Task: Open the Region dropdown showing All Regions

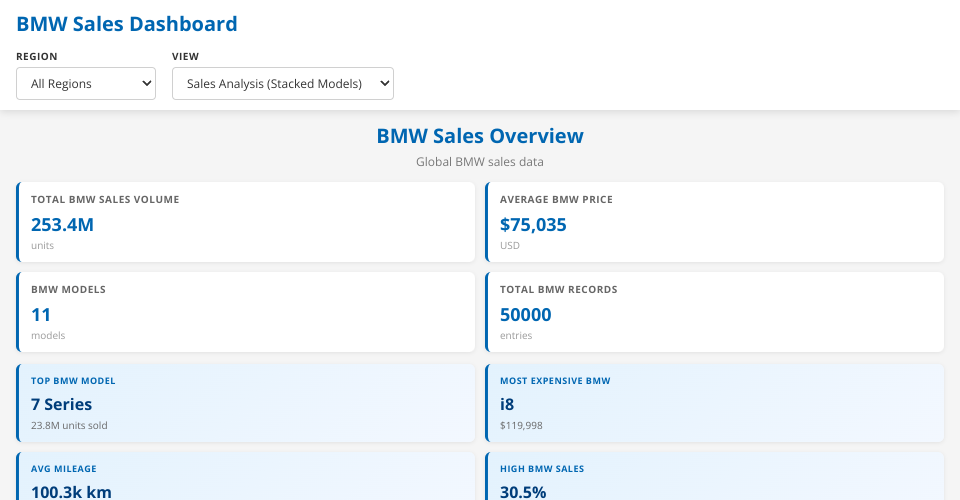Action: [86, 84]
